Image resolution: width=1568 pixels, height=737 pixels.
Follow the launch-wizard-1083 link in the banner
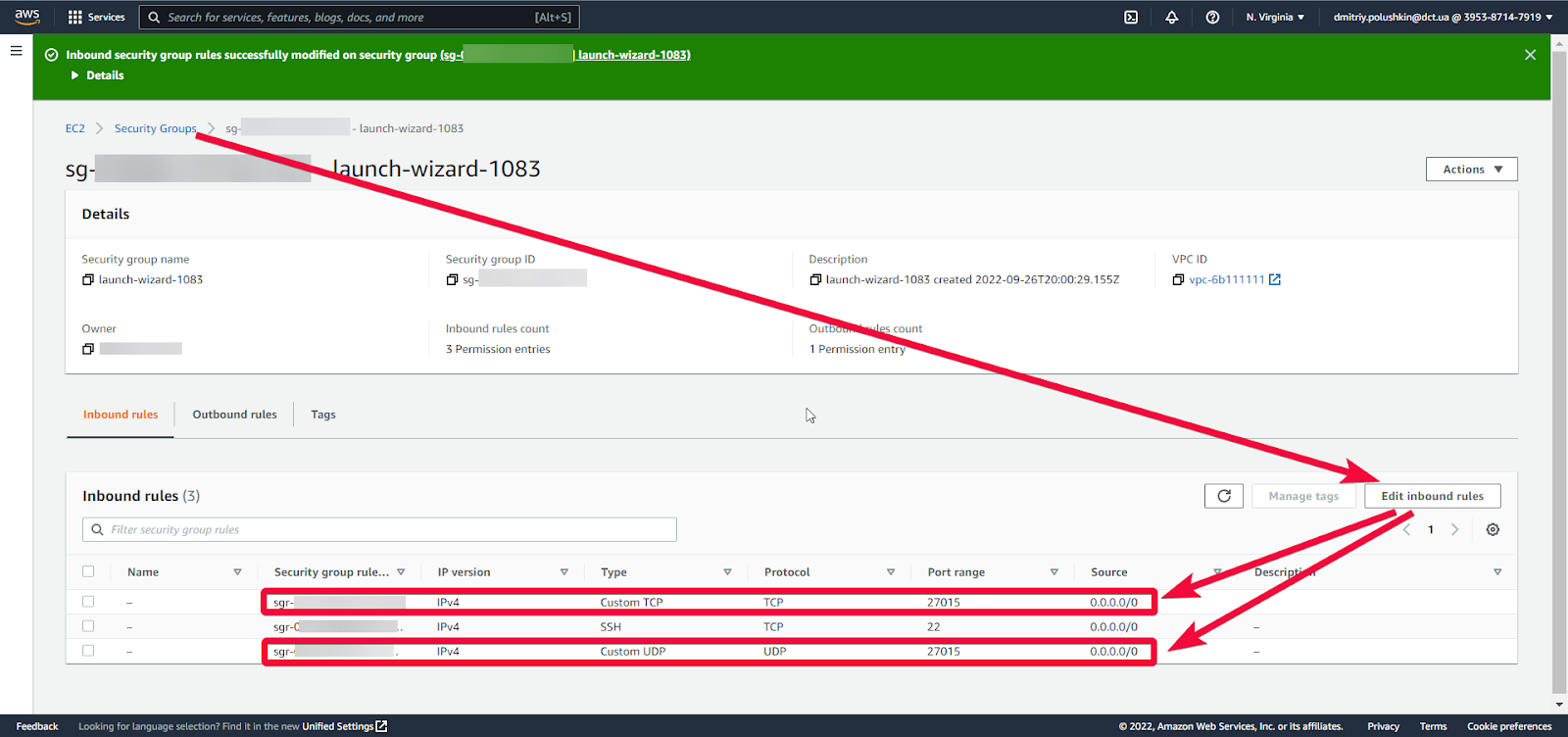coord(634,55)
